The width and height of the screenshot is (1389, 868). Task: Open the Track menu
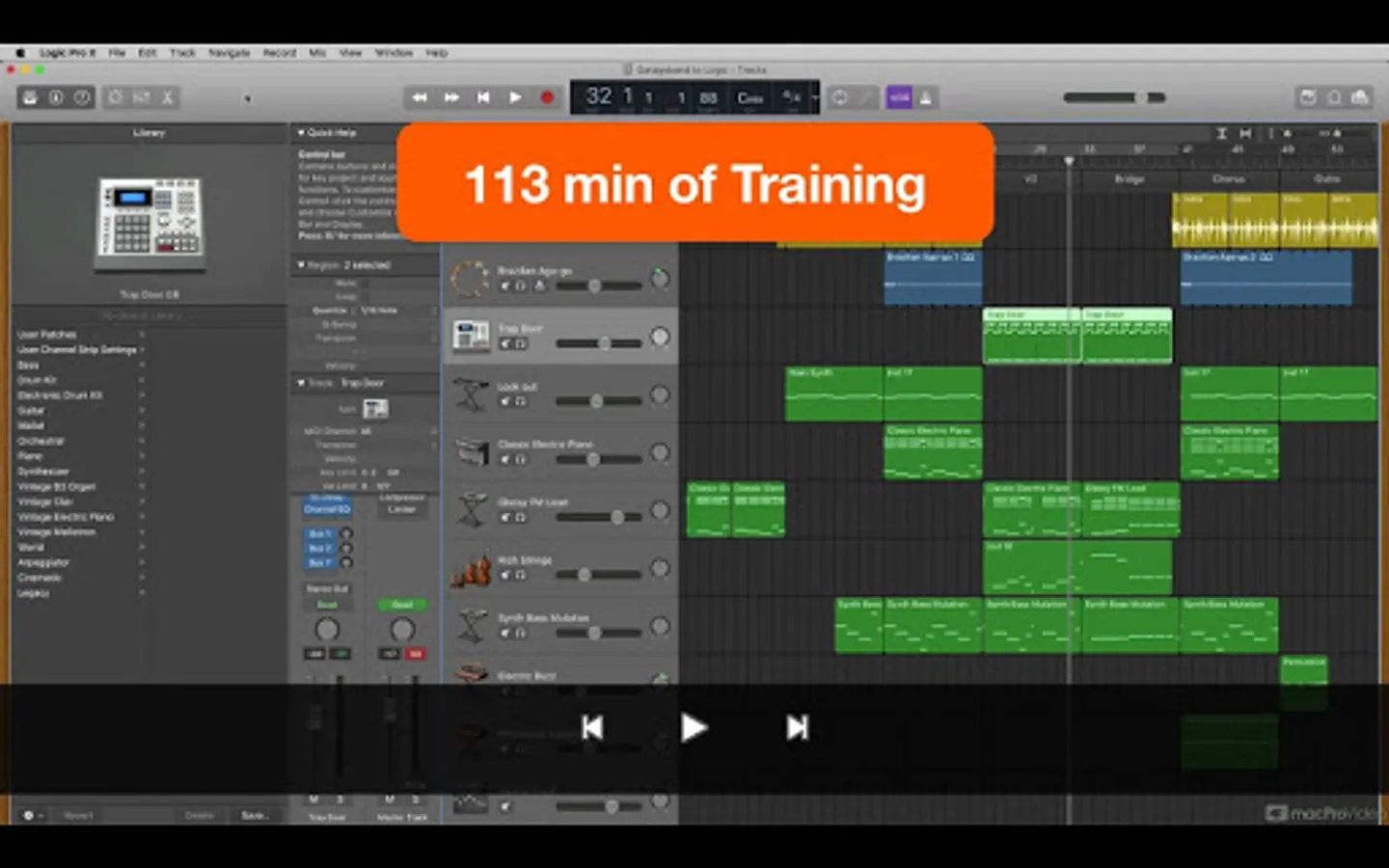(182, 53)
